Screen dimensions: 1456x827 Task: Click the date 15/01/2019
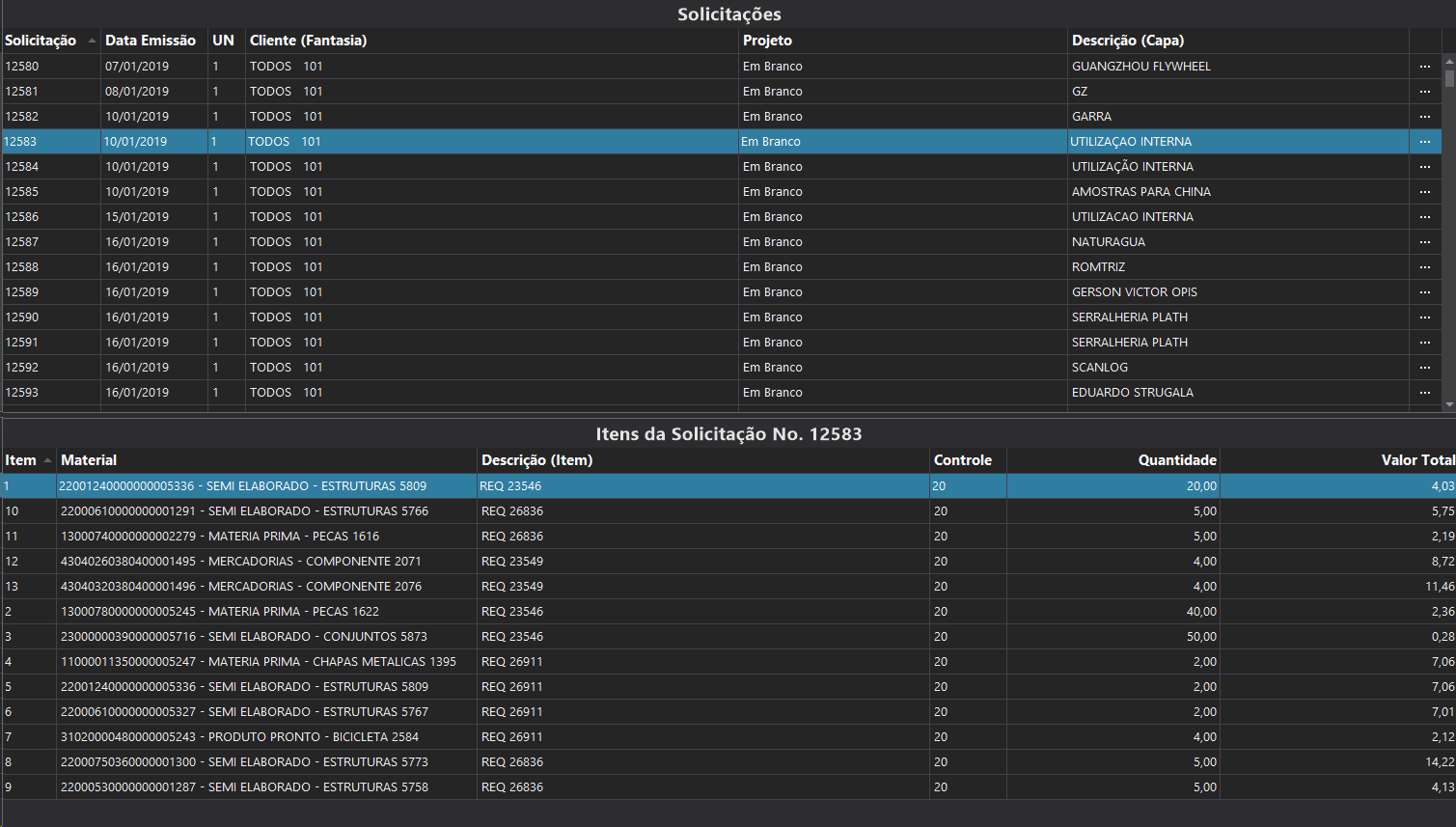pos(137,217)
